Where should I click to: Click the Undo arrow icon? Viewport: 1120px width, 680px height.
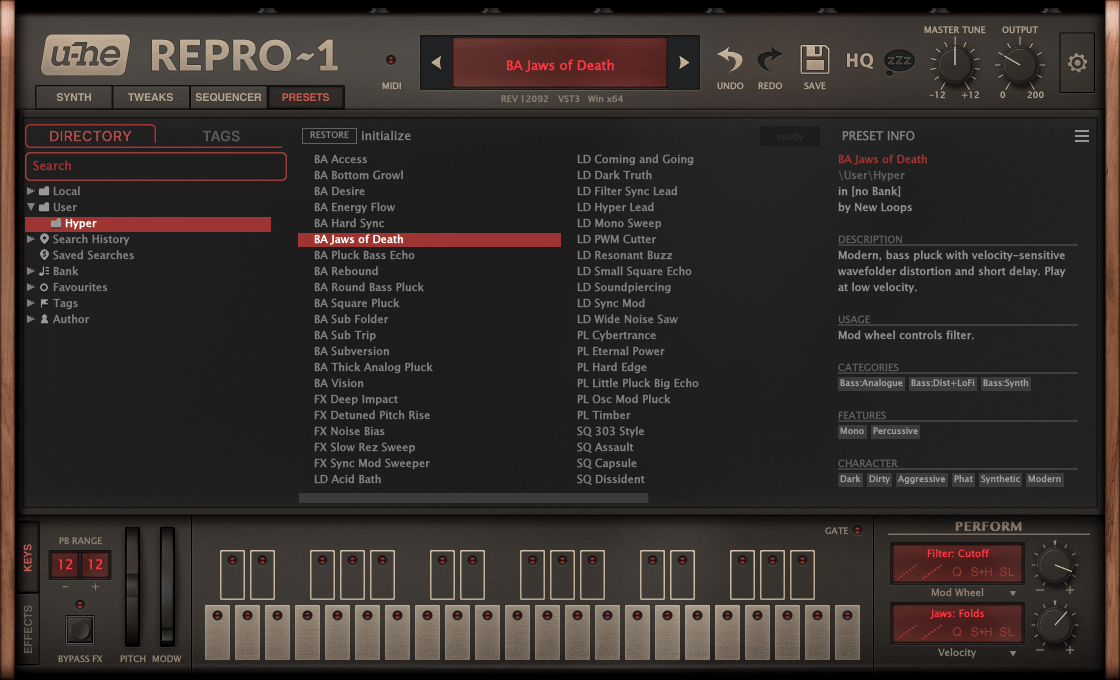(730, 60)
